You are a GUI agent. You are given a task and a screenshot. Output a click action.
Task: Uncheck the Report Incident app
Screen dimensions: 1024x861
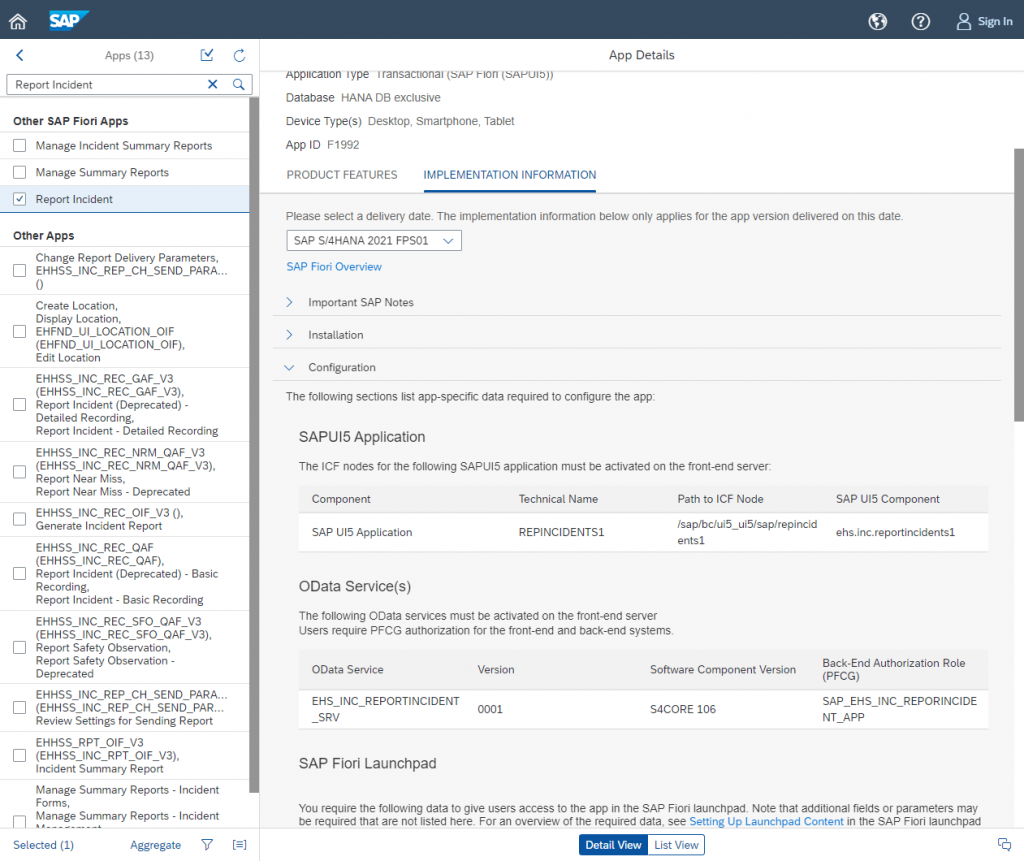coord(20,199)
